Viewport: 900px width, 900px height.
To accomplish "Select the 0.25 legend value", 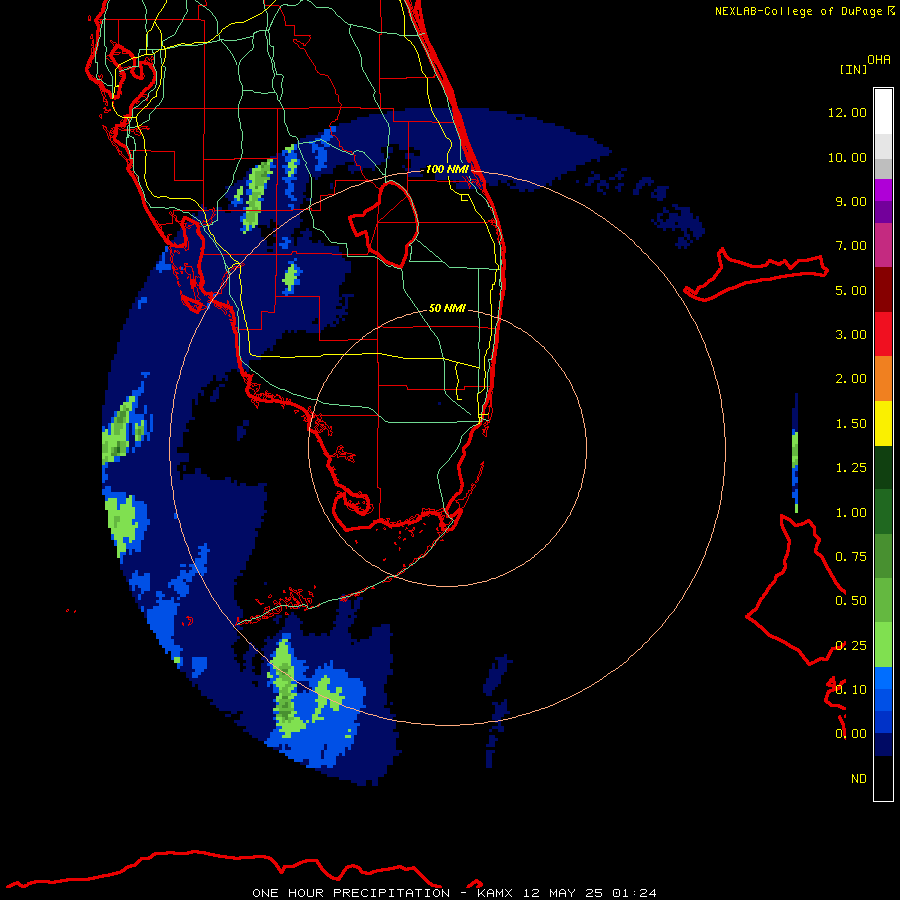I will pyautogui.click(x=851, y=646).
